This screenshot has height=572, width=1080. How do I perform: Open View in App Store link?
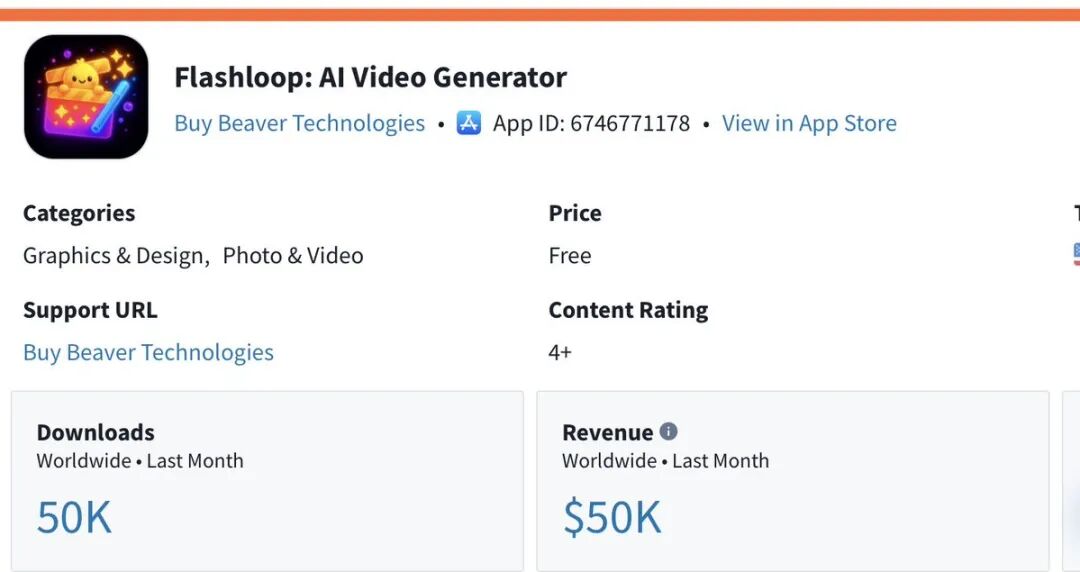[x=809, y=123]
